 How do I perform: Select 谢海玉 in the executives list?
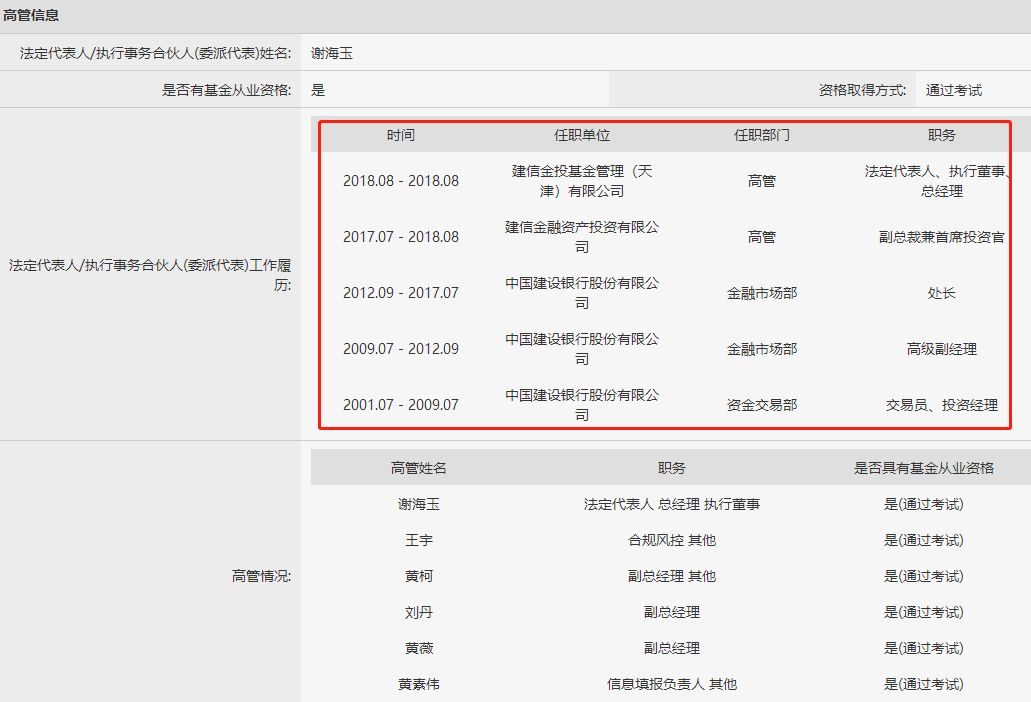click(x=419, y=504)
